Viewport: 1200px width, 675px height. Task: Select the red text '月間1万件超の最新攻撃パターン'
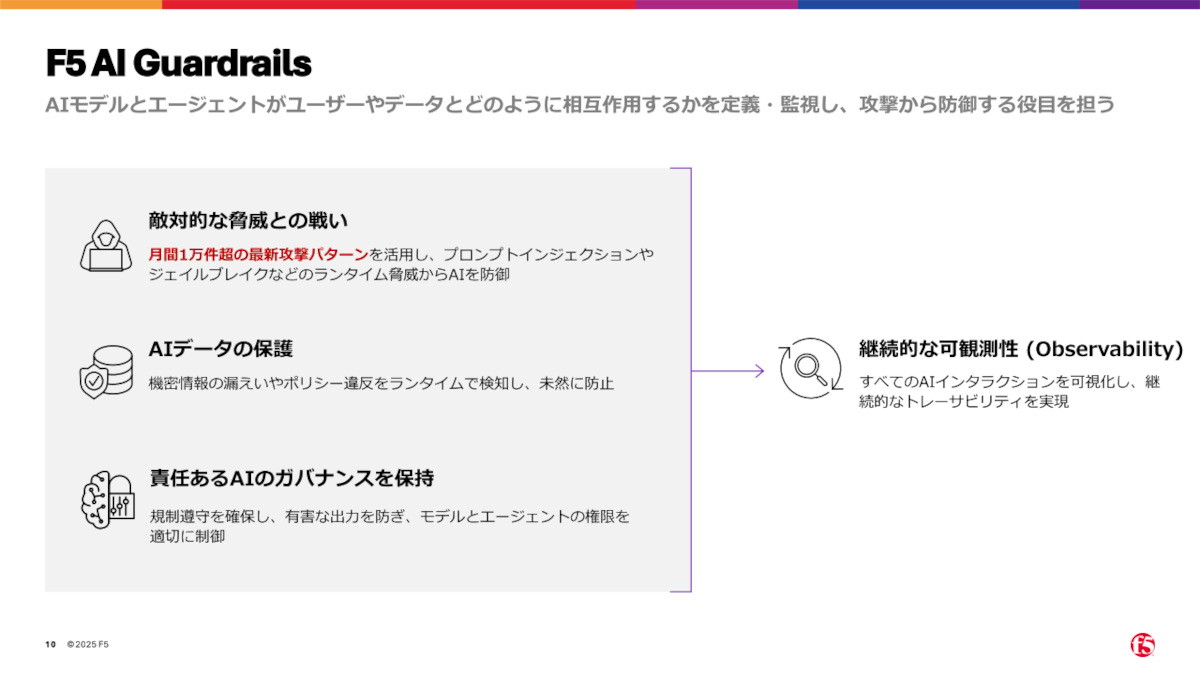[x=259, y=253]
